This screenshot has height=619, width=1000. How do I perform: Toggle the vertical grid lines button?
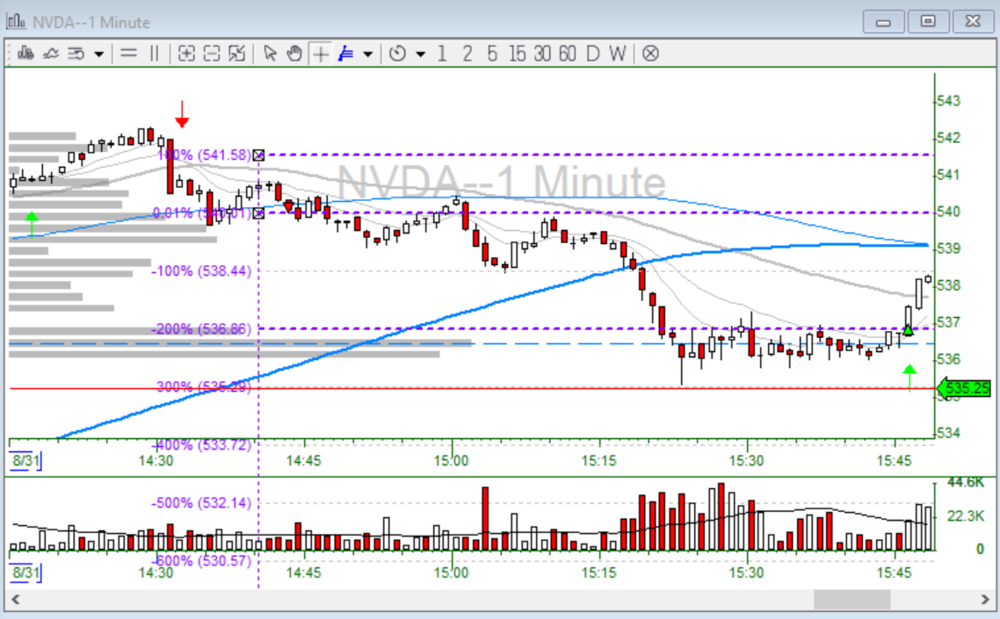(x=154, y=54)
